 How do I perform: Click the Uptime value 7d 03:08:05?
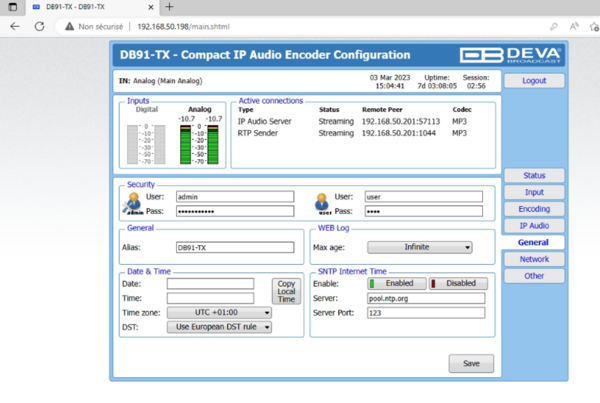click(x=437, y=86)
